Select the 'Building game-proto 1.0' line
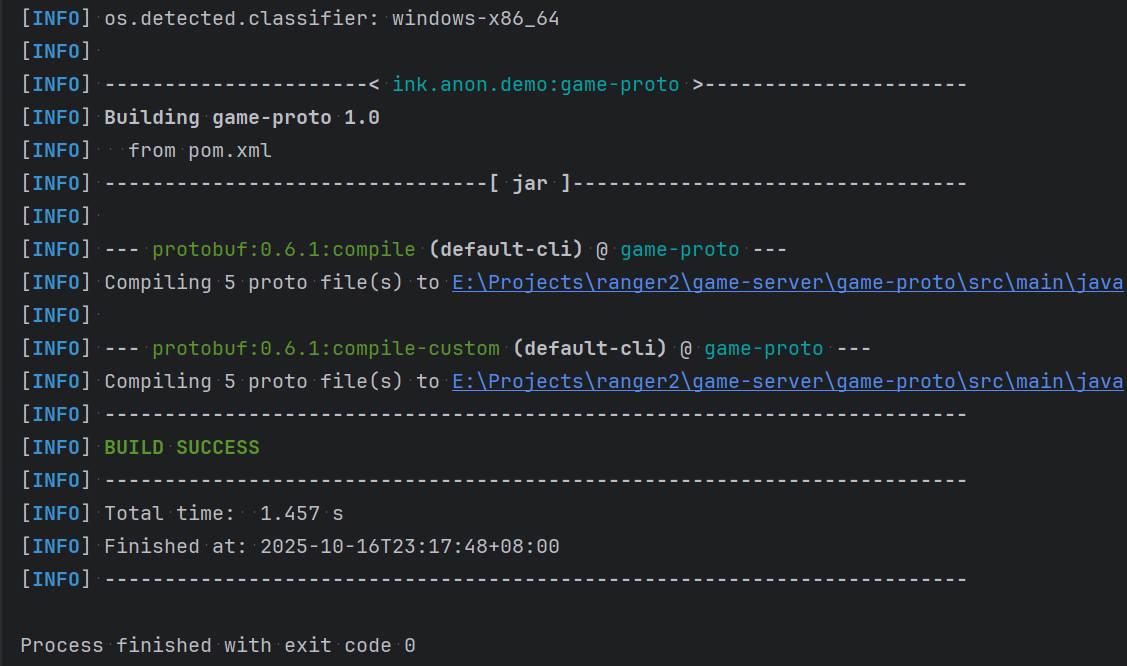 tap(242, 118)
